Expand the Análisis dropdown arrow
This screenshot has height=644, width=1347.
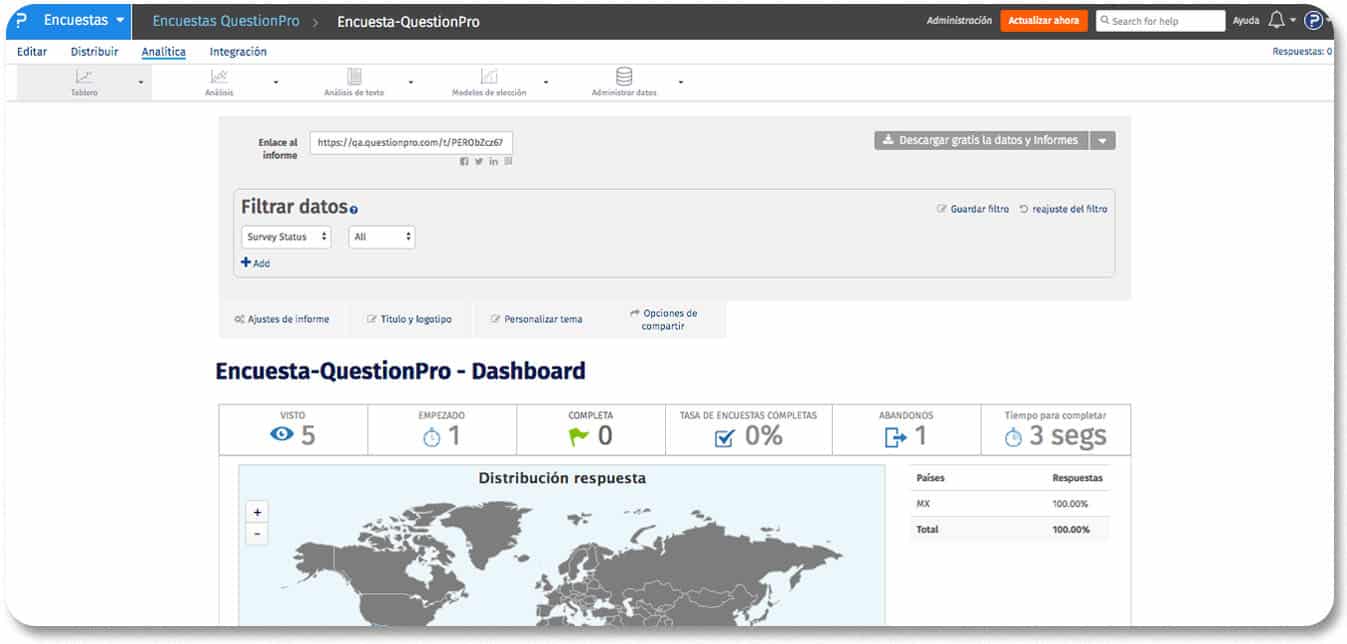click(x=276, y=82)
